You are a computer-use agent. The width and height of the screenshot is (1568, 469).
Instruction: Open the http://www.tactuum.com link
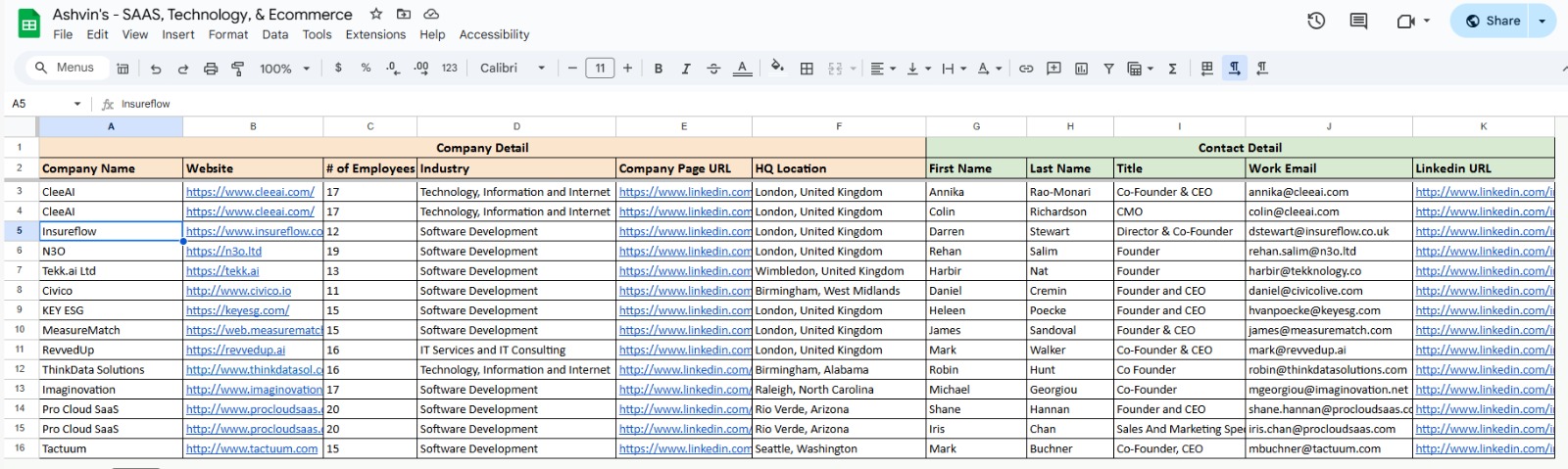(x=252, y=448)
